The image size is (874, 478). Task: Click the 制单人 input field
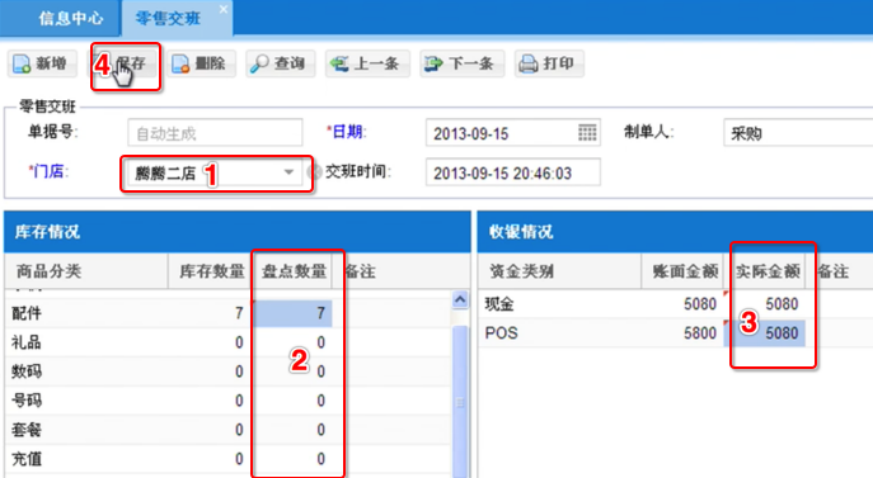click(x=795, y=133)
